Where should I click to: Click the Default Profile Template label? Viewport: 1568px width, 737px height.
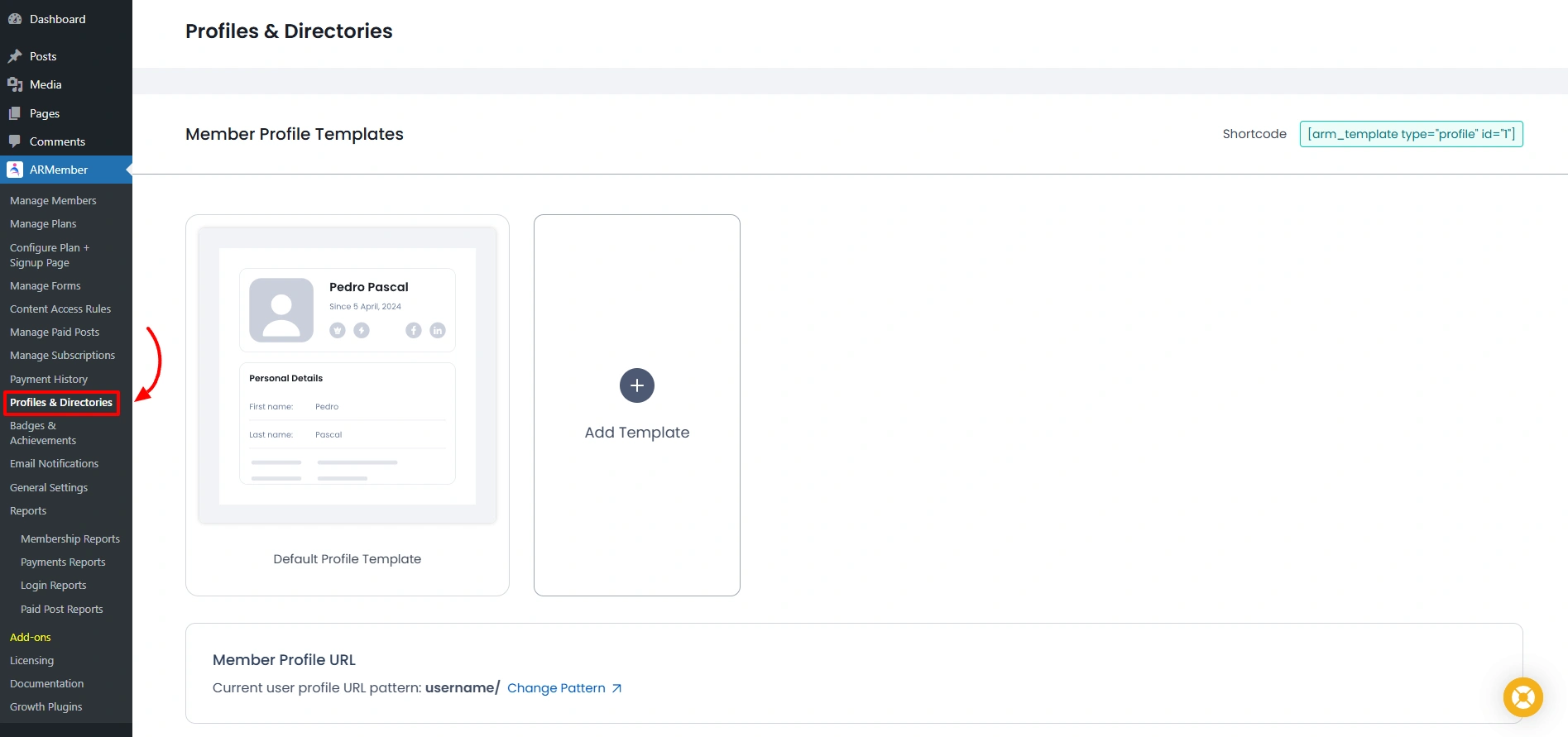coord(348,559)
